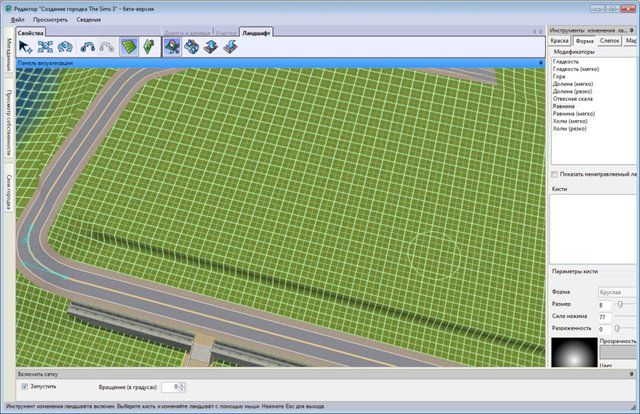Click the undo arrow icon

87,46
